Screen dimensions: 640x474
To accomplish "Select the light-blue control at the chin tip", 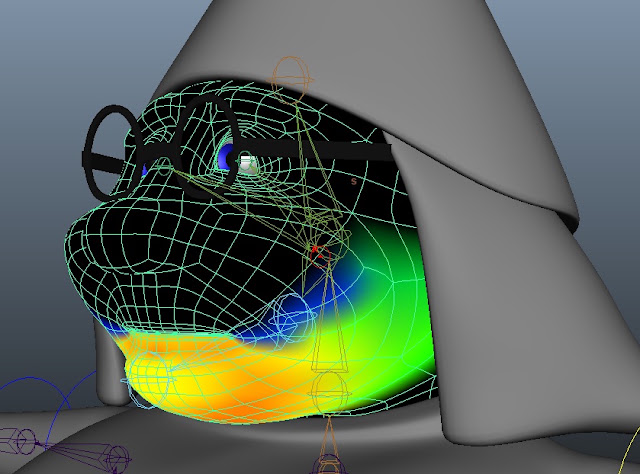I will pyautogui.click(x=149, y=382).
